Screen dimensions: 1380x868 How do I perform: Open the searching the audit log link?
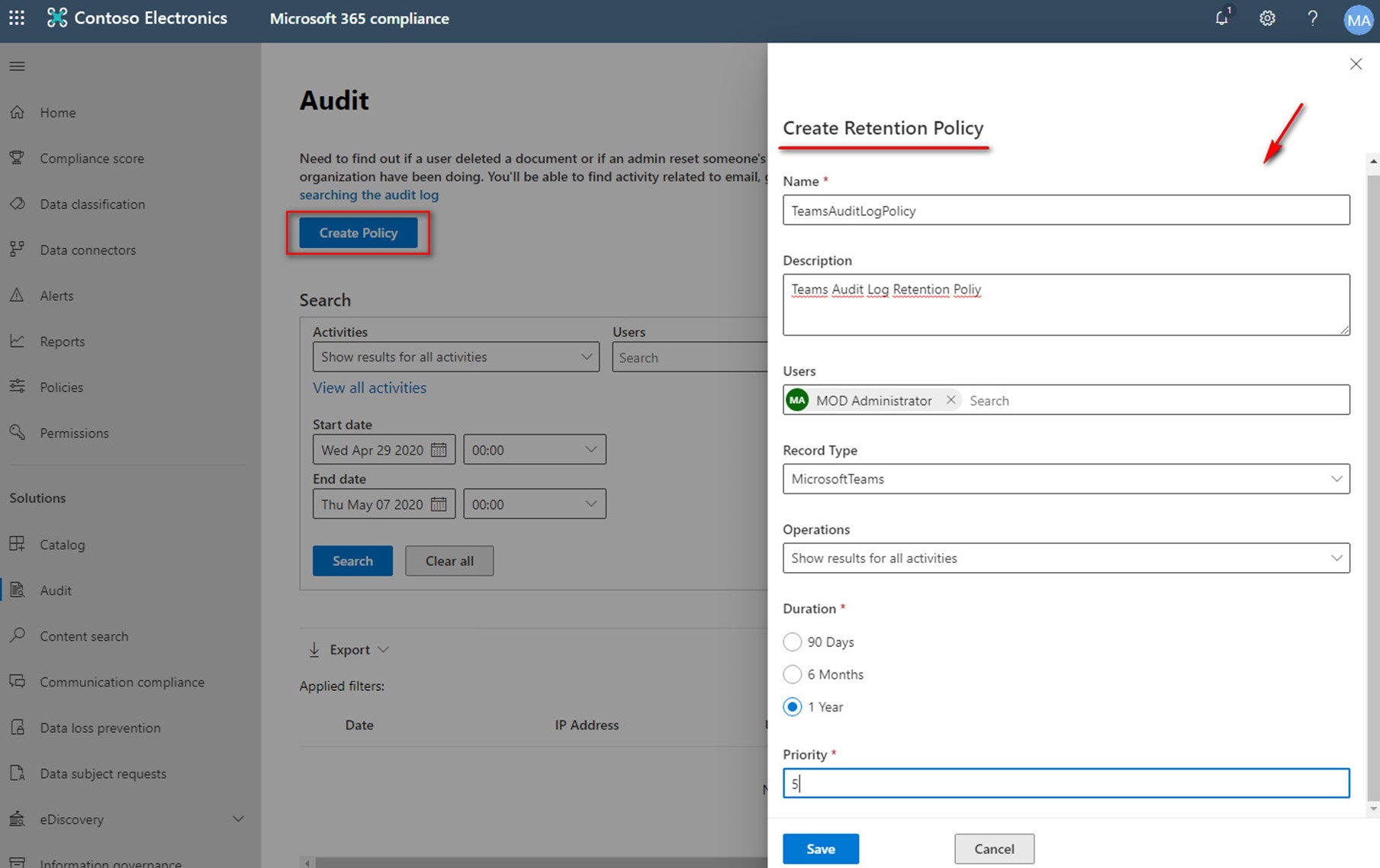368,194
